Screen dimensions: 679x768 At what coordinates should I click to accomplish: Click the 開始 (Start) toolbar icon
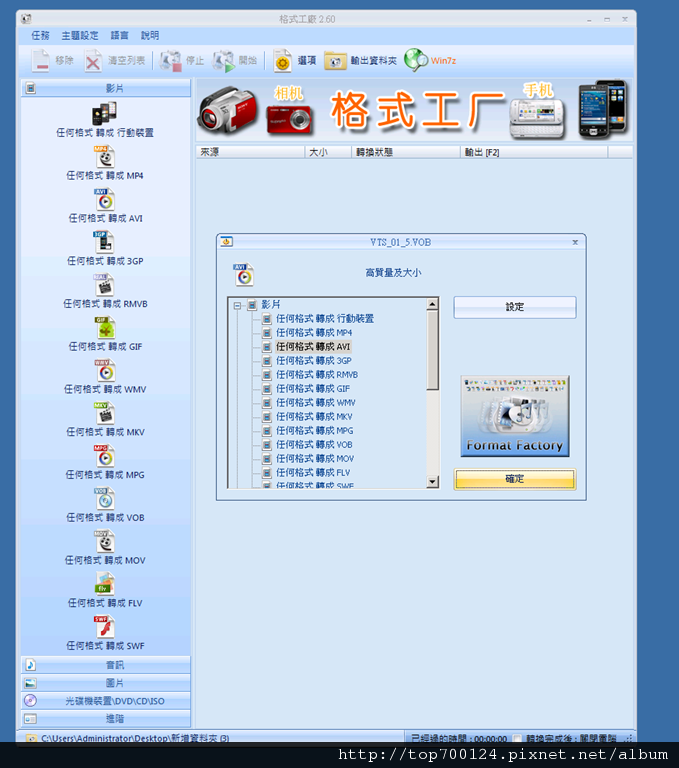pos(224,61)
